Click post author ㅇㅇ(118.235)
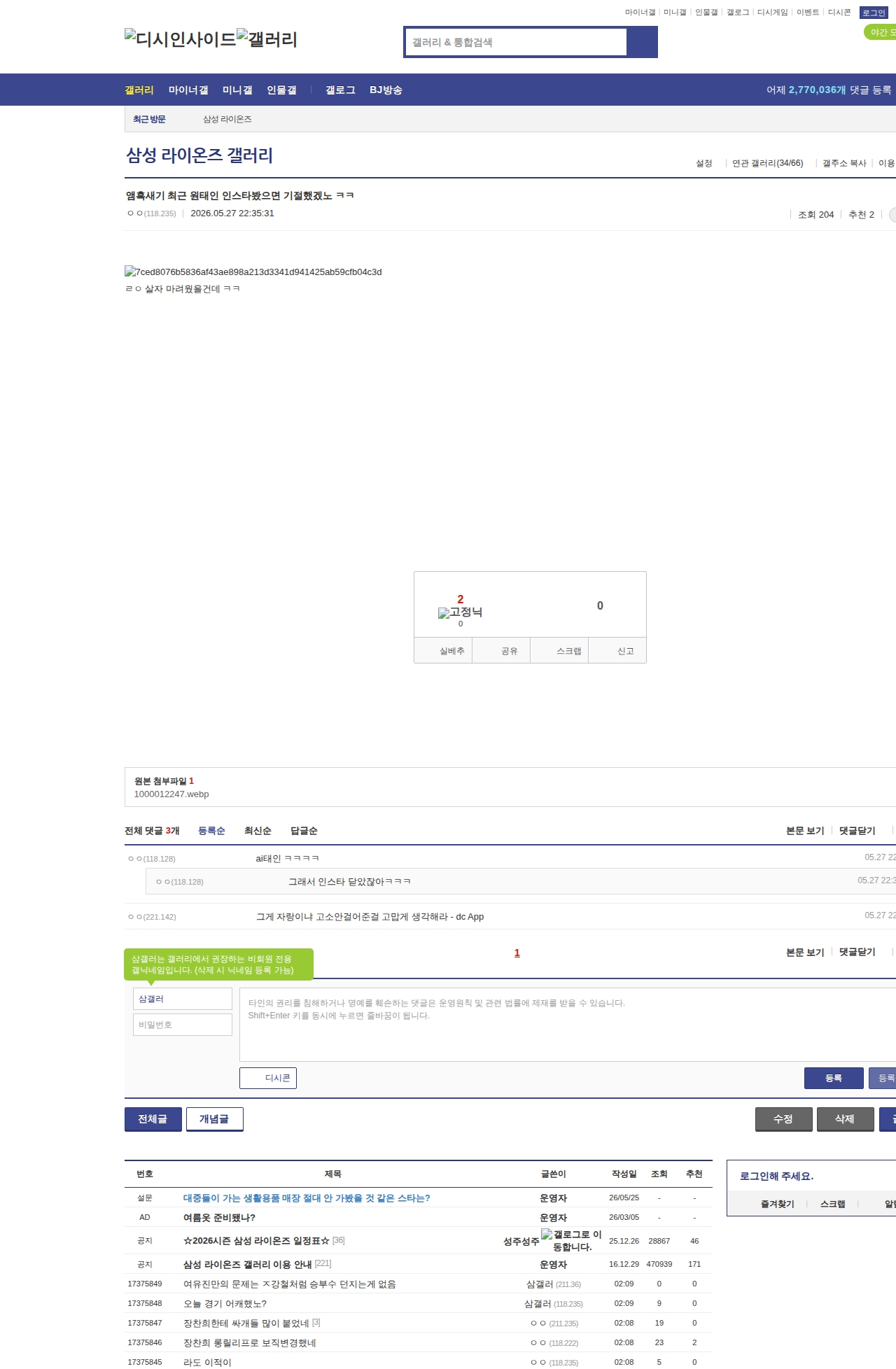Image resolution: width=896 pixels, height=1369 pixels. (x=152, y=213)
